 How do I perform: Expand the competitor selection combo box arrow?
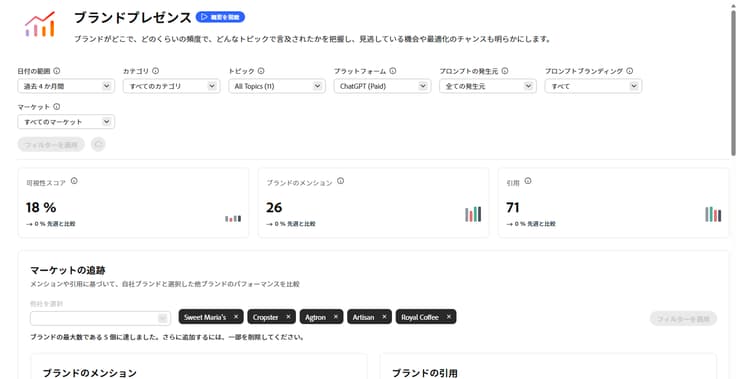click(163, 318)
